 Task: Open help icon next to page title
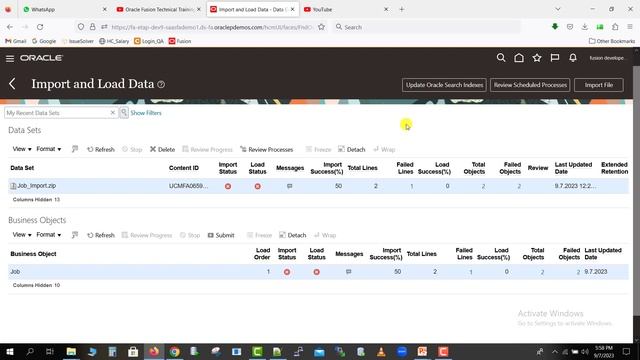click(161, 84)
